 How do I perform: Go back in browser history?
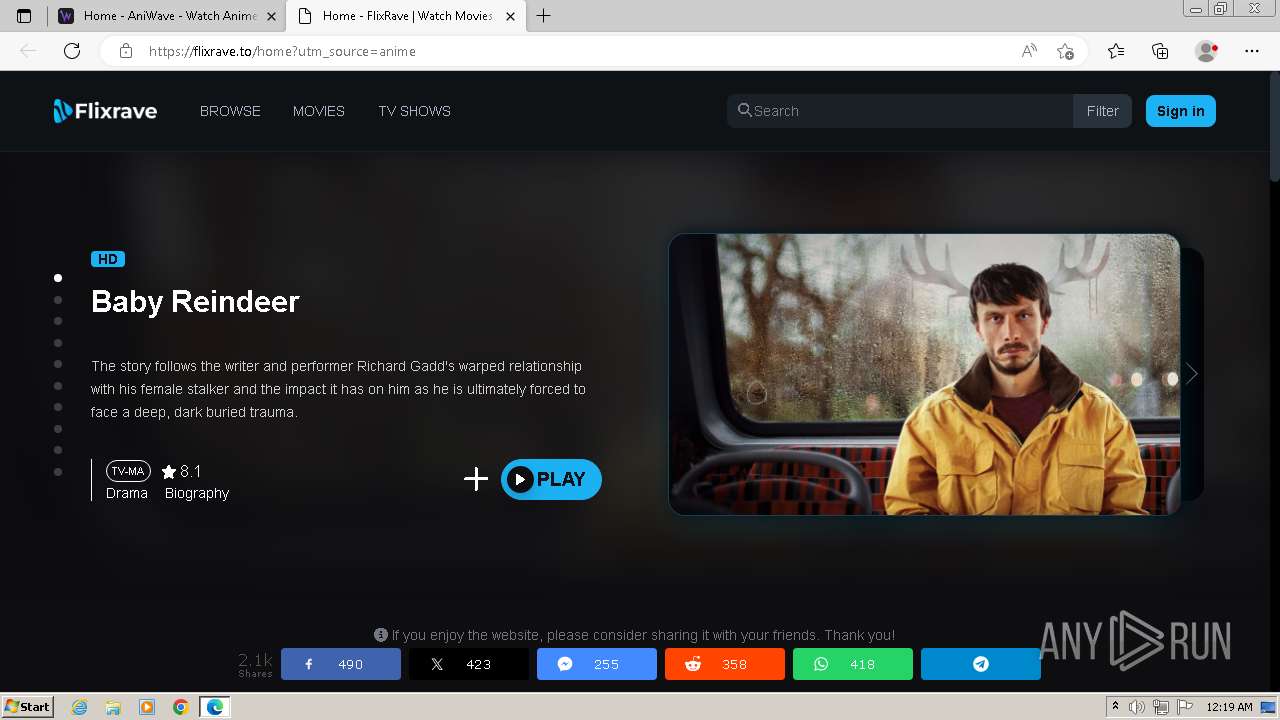[x=28, y=51]
